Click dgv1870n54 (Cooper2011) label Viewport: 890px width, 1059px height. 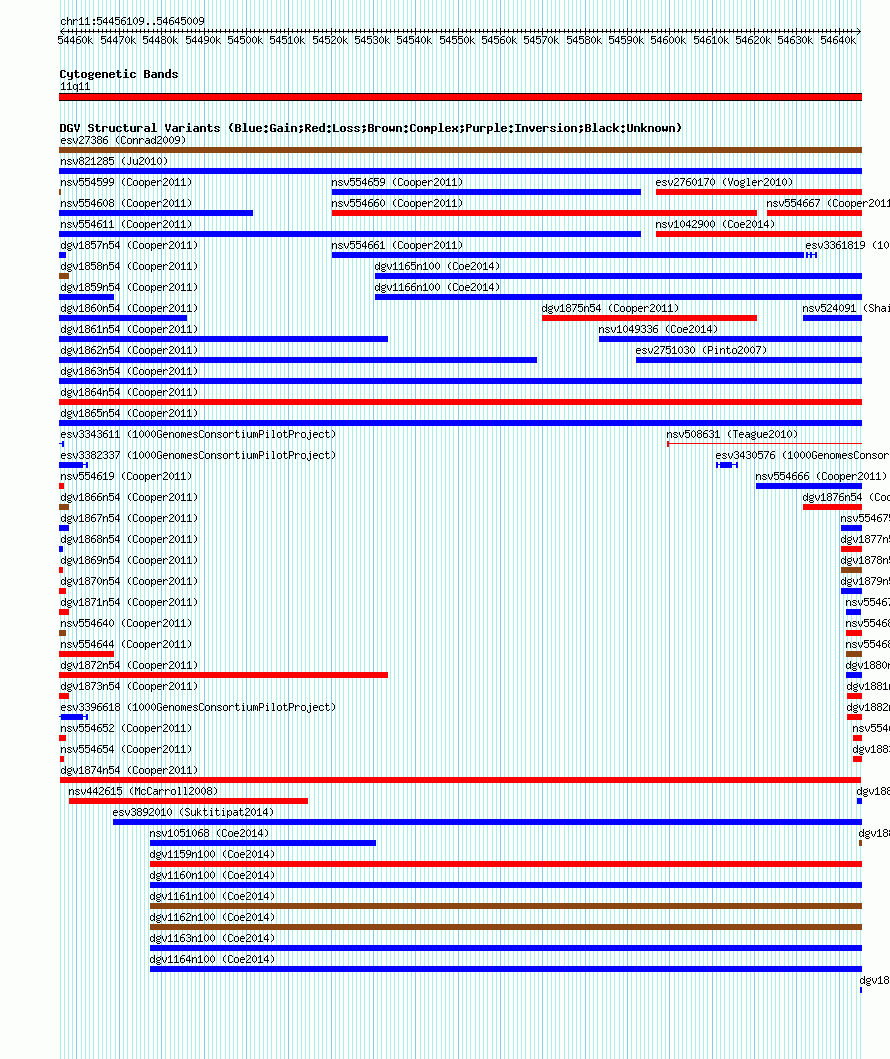pos(129,581)
